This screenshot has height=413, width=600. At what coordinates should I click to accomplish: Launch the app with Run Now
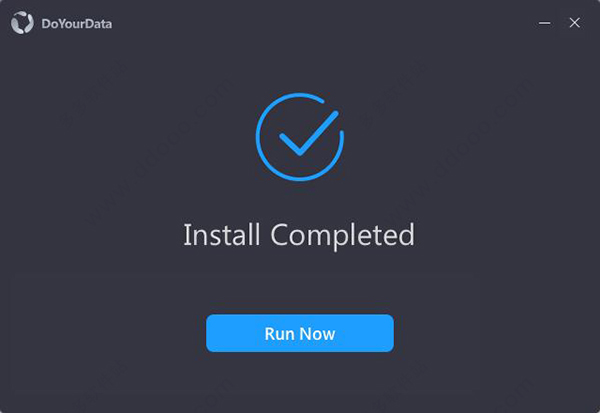[300, 333]
